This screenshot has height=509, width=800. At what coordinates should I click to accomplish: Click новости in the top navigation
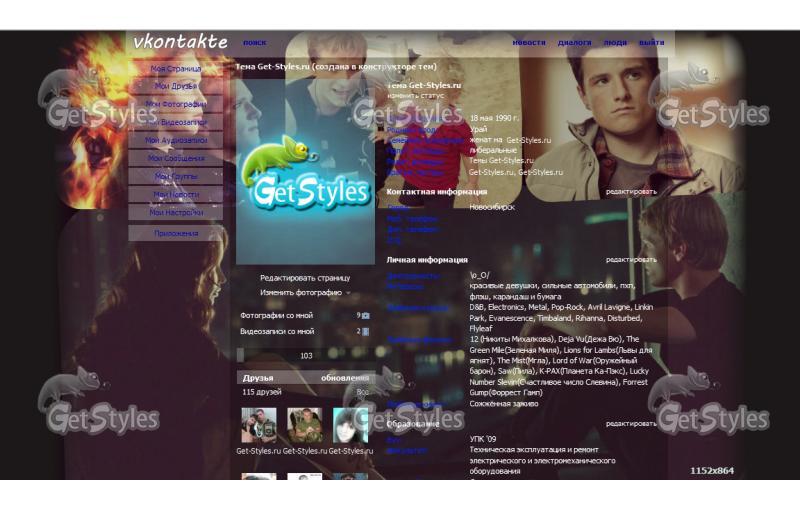tap(529, 43)
